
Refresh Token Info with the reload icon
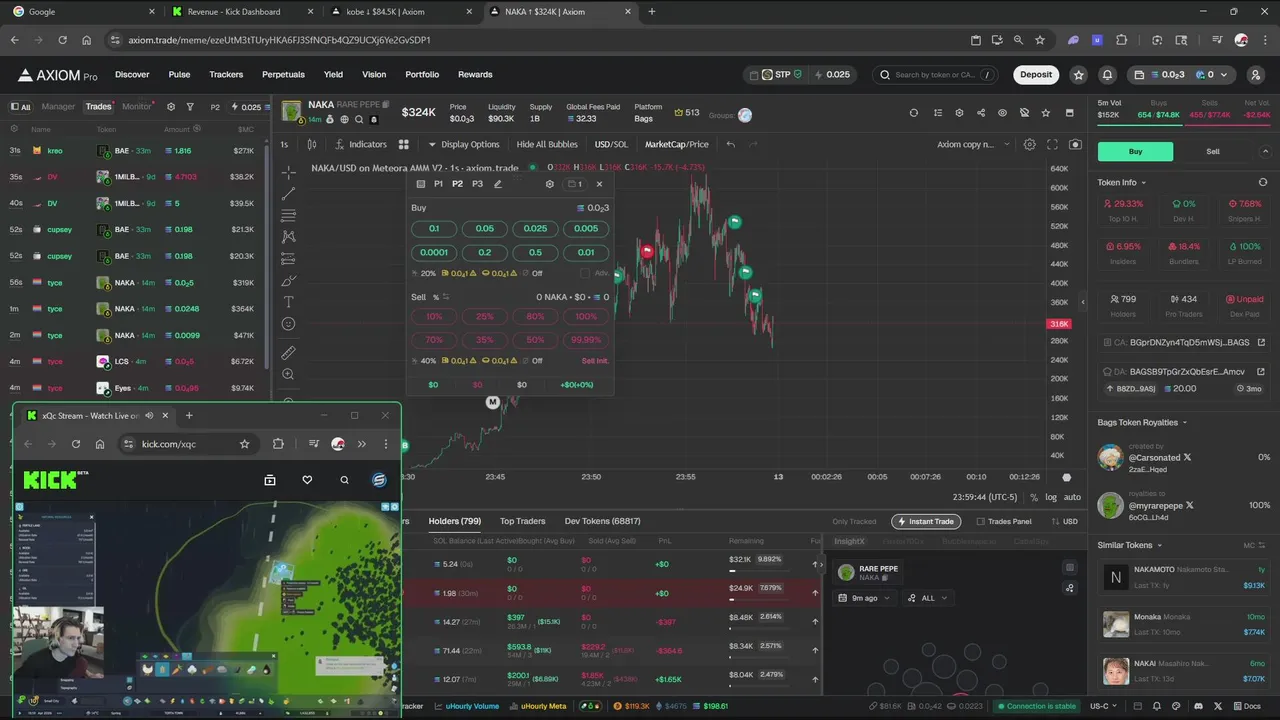pyautogui.click(x=1262, y=182)
